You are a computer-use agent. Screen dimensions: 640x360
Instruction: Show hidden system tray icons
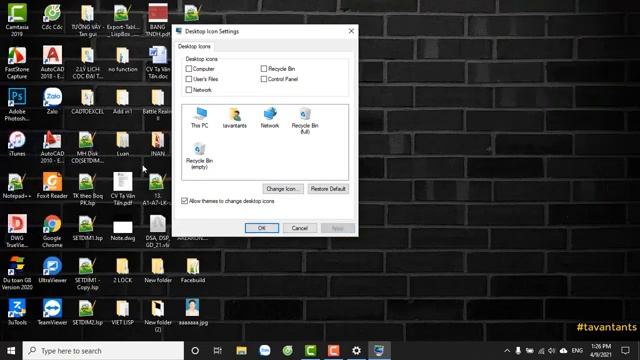507,351
